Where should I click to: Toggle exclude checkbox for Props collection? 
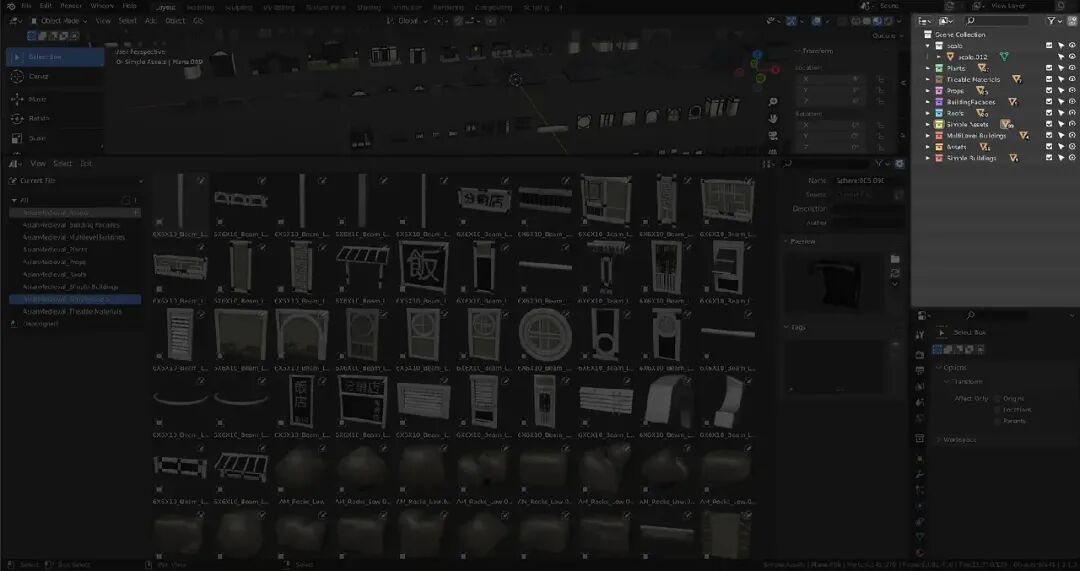[1049, 90]
